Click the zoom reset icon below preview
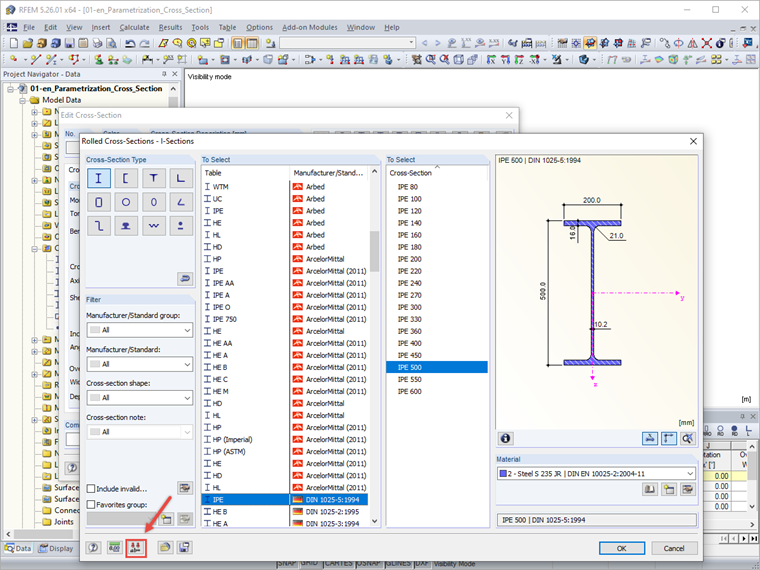 [x=687, y=438]
